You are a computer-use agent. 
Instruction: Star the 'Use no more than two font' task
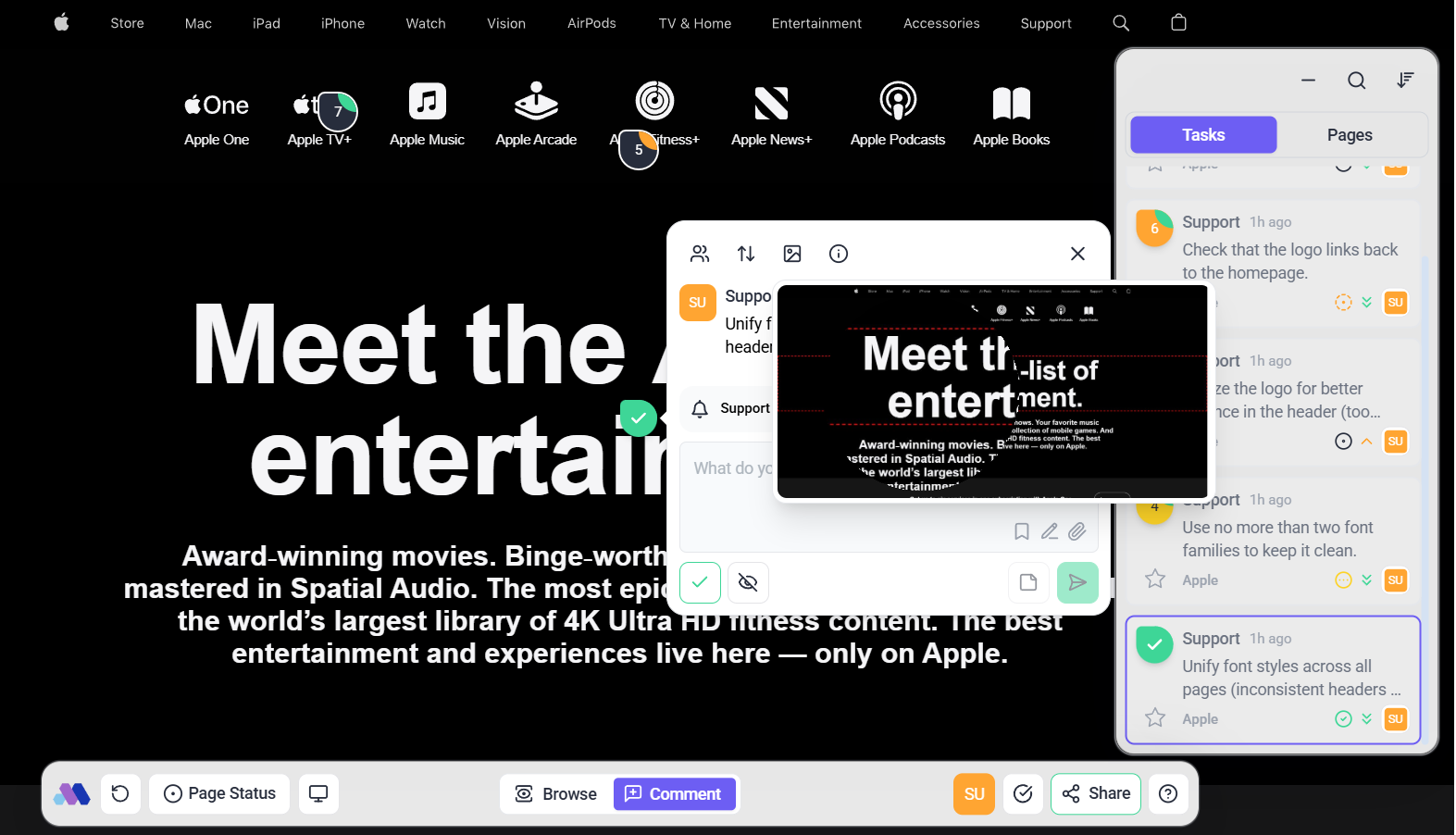pyautogui.click(x=1155, y=580)
